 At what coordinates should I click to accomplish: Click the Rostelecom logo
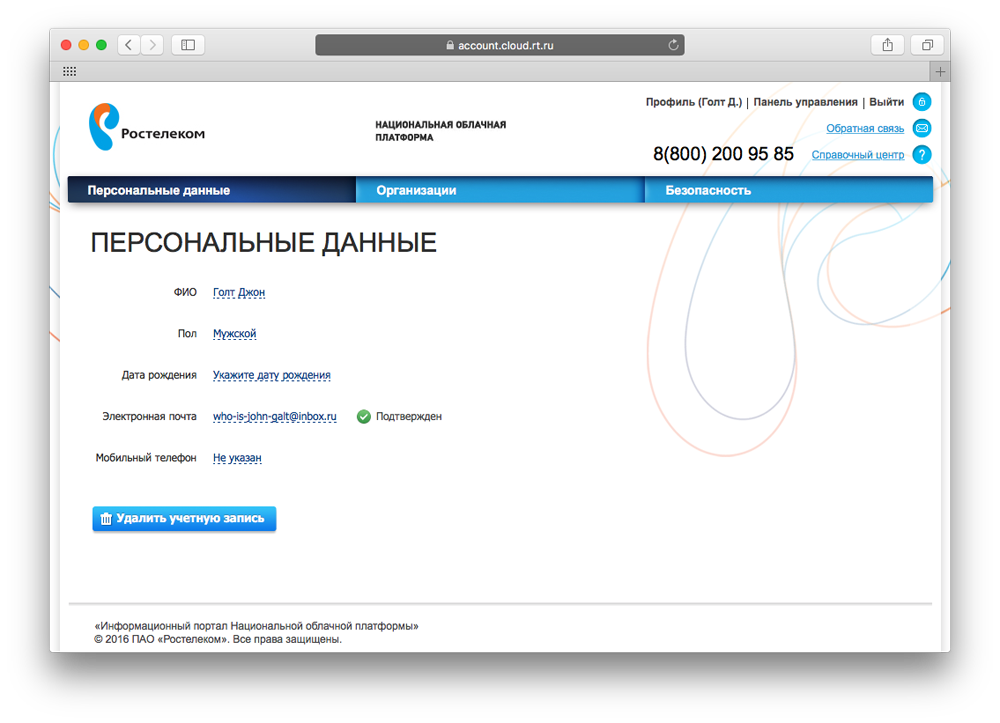click(x=147, y=127)
